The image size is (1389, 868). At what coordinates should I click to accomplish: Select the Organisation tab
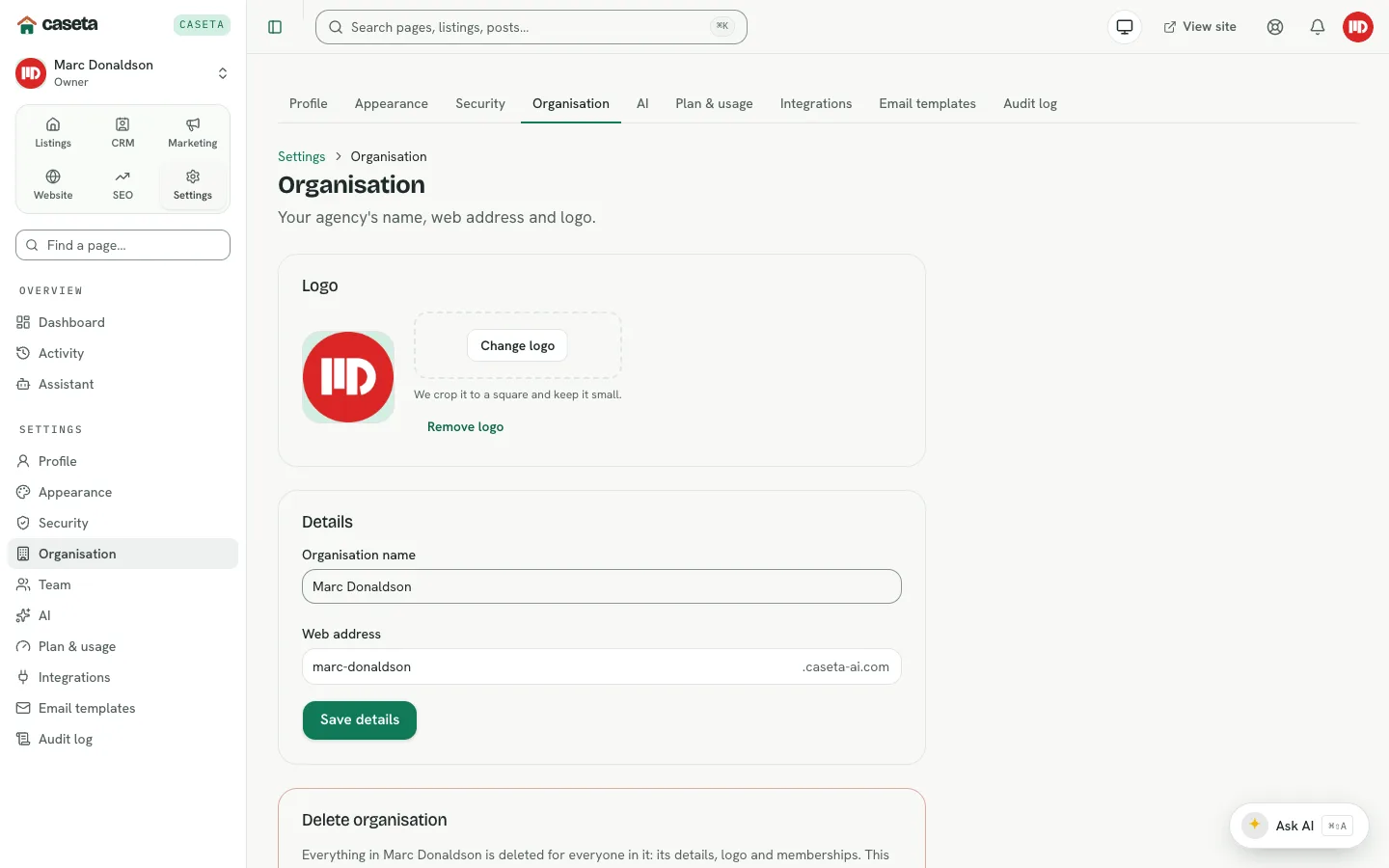coord(571,103)
